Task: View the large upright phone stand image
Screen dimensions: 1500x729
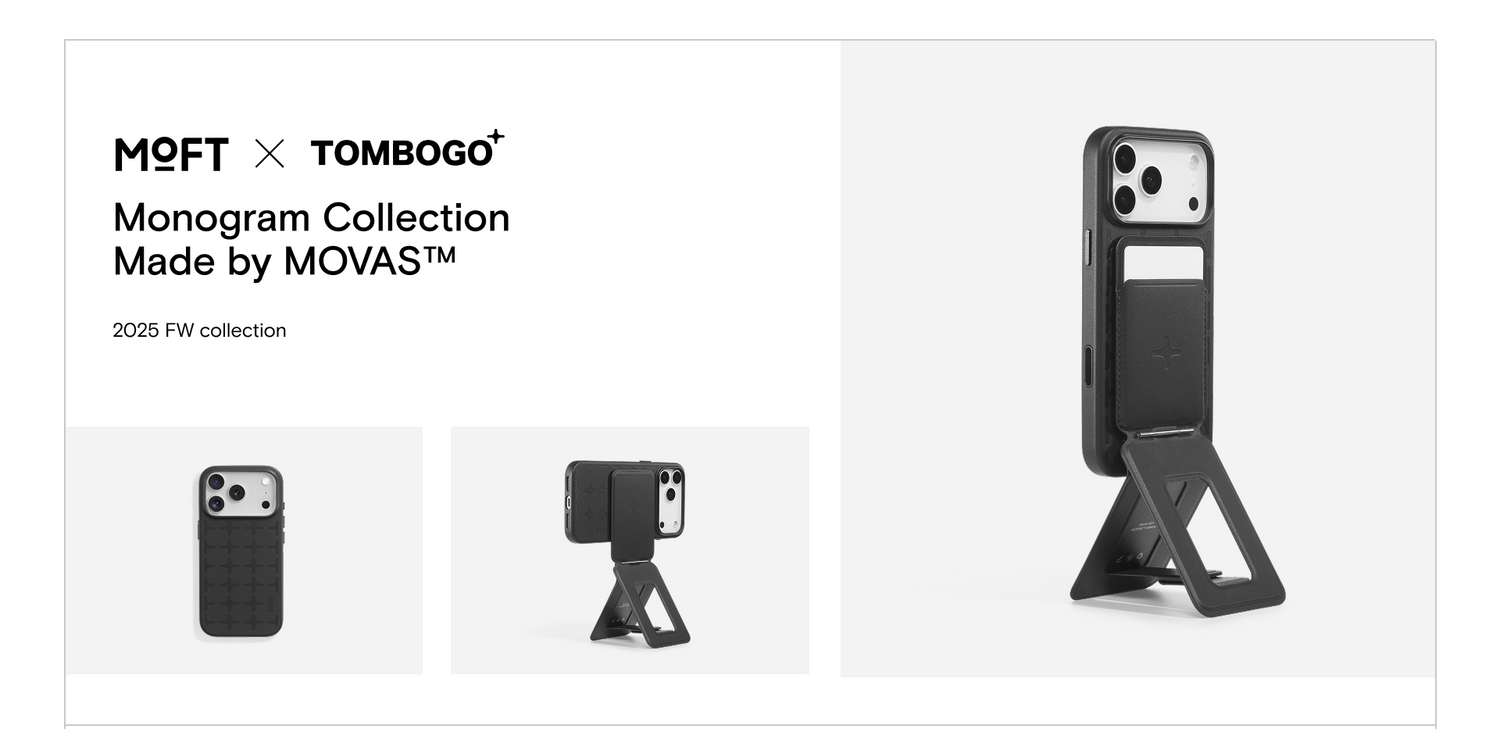Action: point(1138,359)
